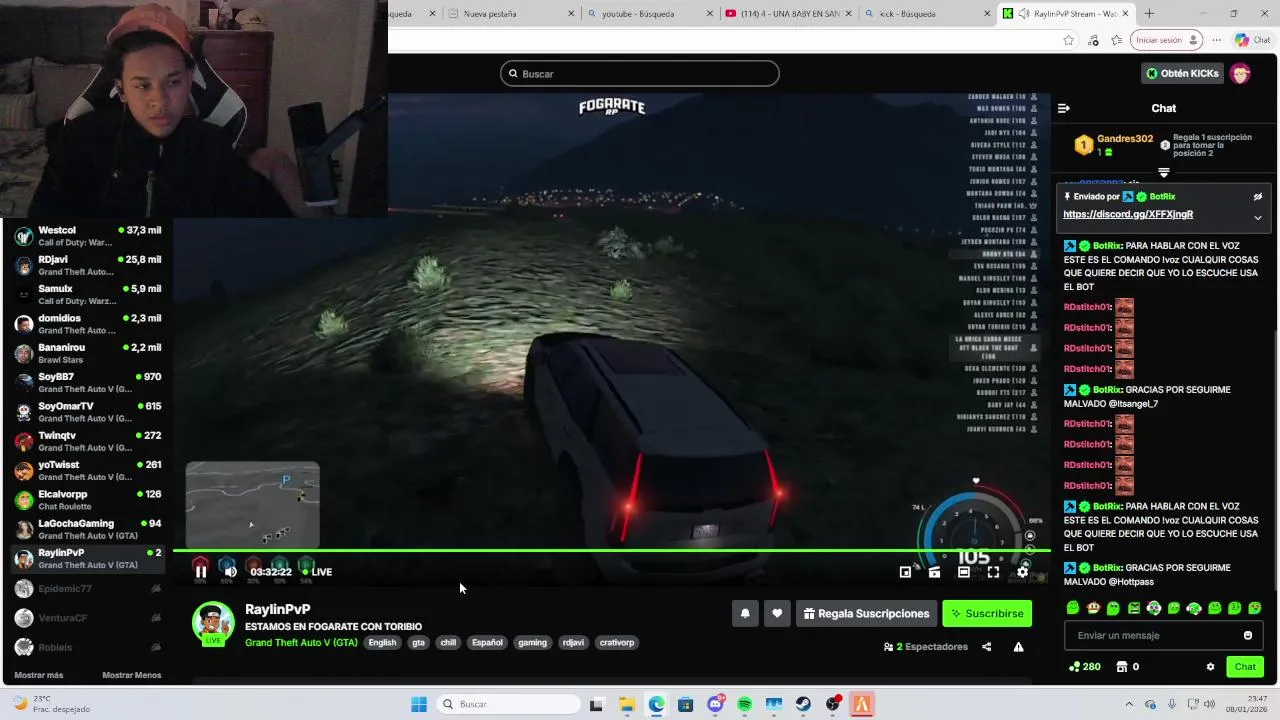Enable mini player picture-in-picture icon
This screenshot has width=1280, height=720.
(905, 572)
